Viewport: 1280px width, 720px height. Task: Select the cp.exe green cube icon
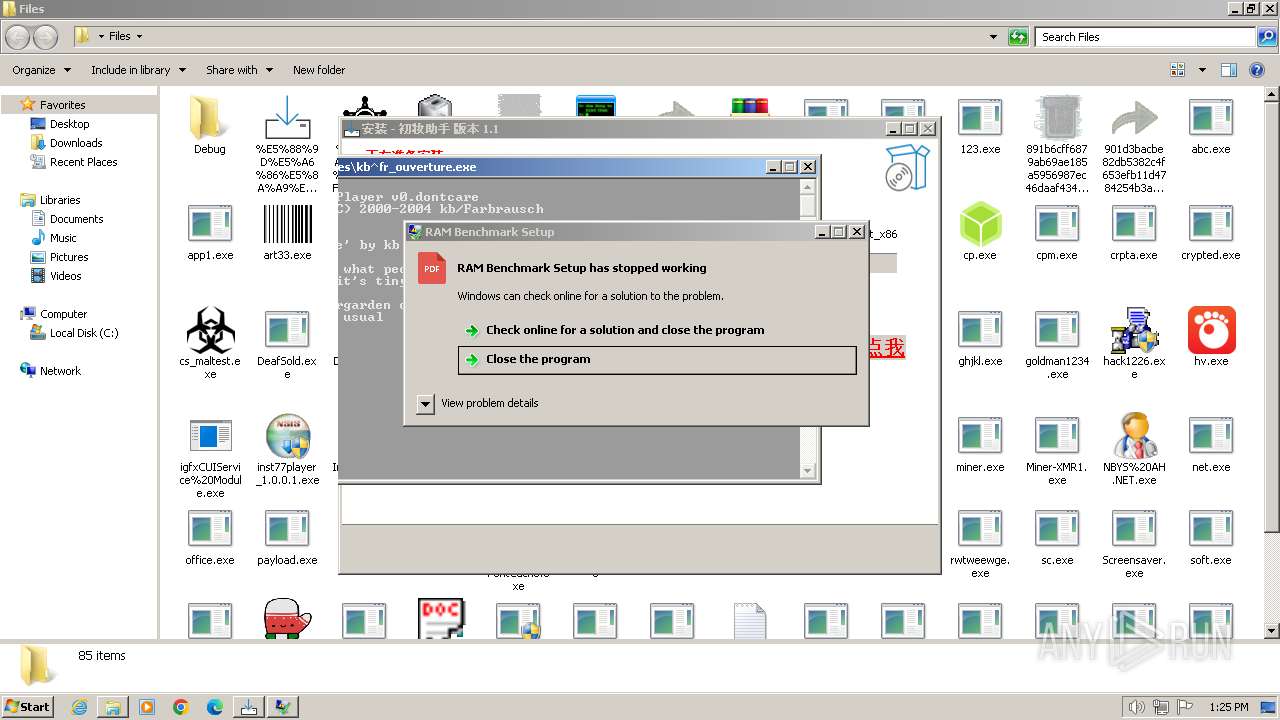coord(980,224)
